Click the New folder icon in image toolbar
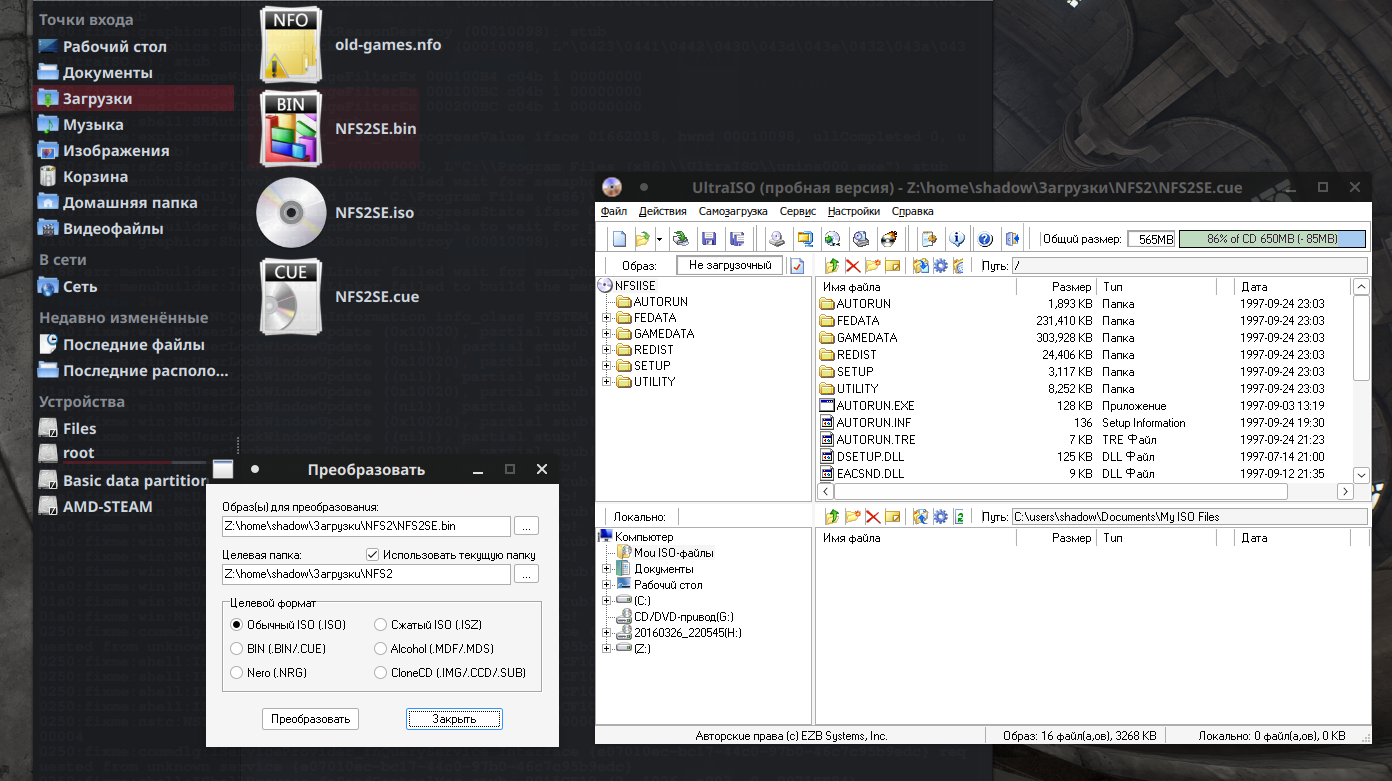The image size is (1392, 781). (x=873, y=265)
